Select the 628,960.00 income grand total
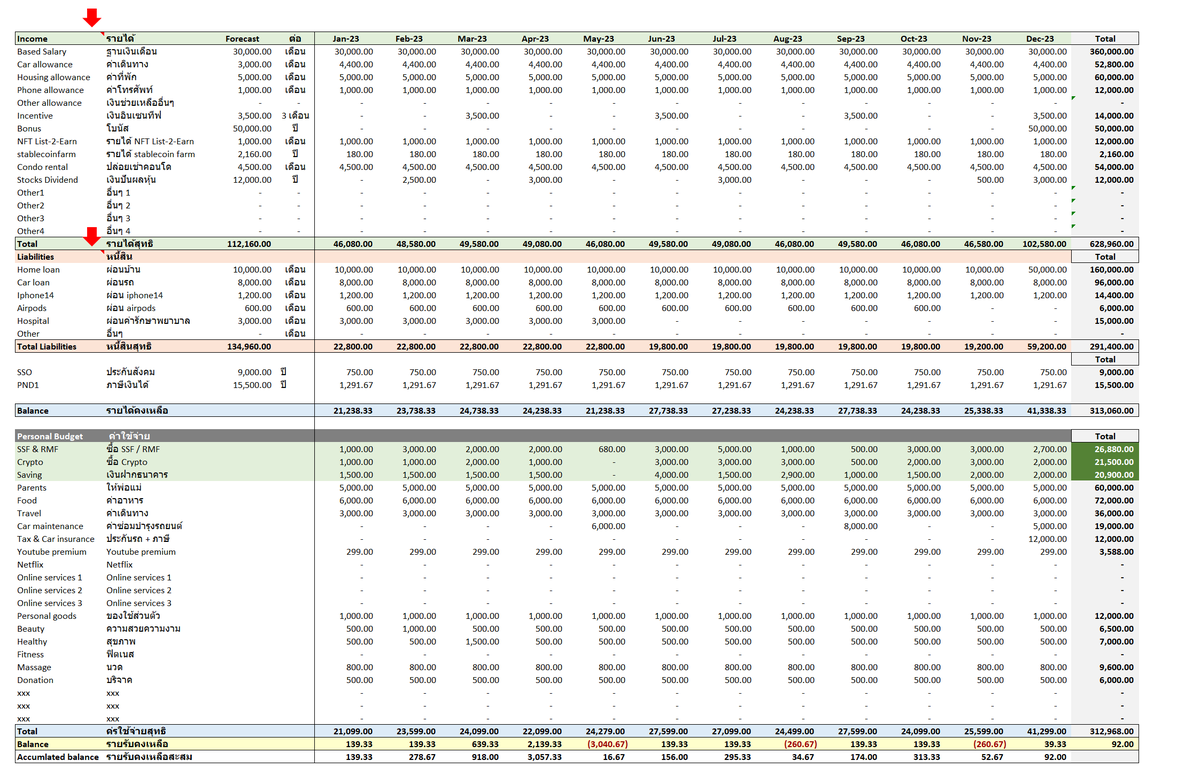The image size is (1200, 776). pos(1111,244)
